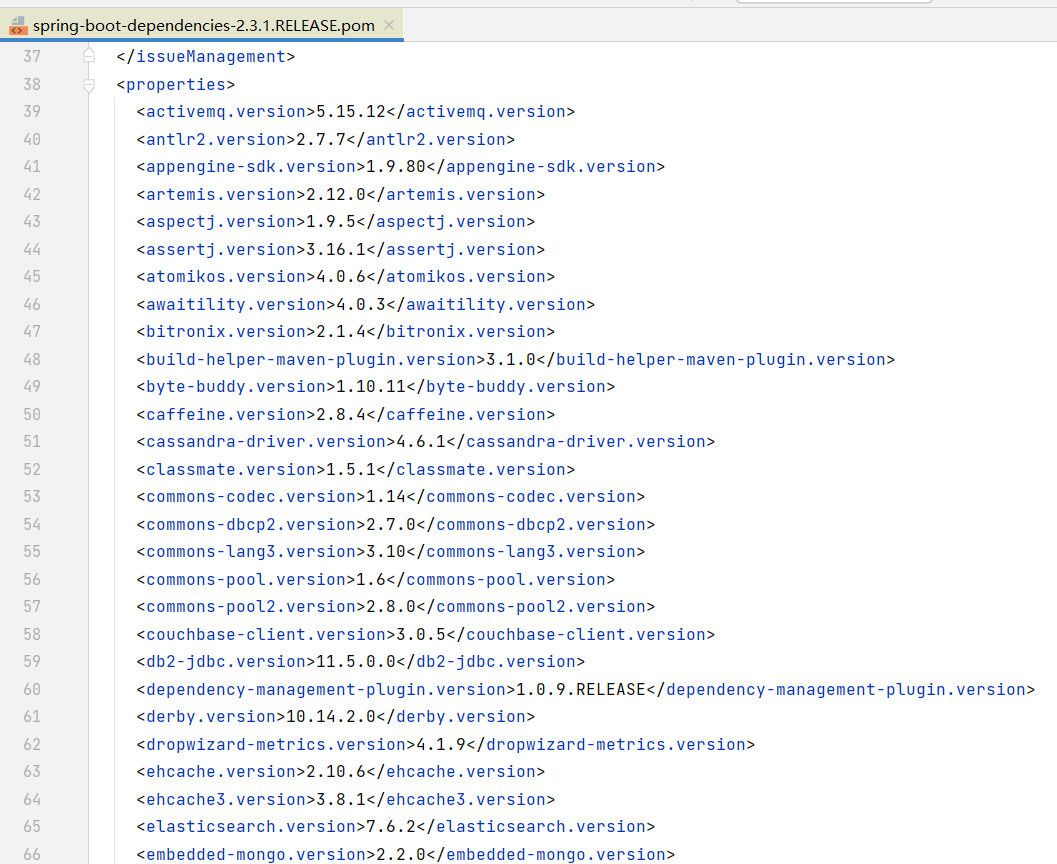Click the opening elasticsearch.version tag name
Image resolution: width=1057 pixels, height=864 pixels.
coord(251,827)
